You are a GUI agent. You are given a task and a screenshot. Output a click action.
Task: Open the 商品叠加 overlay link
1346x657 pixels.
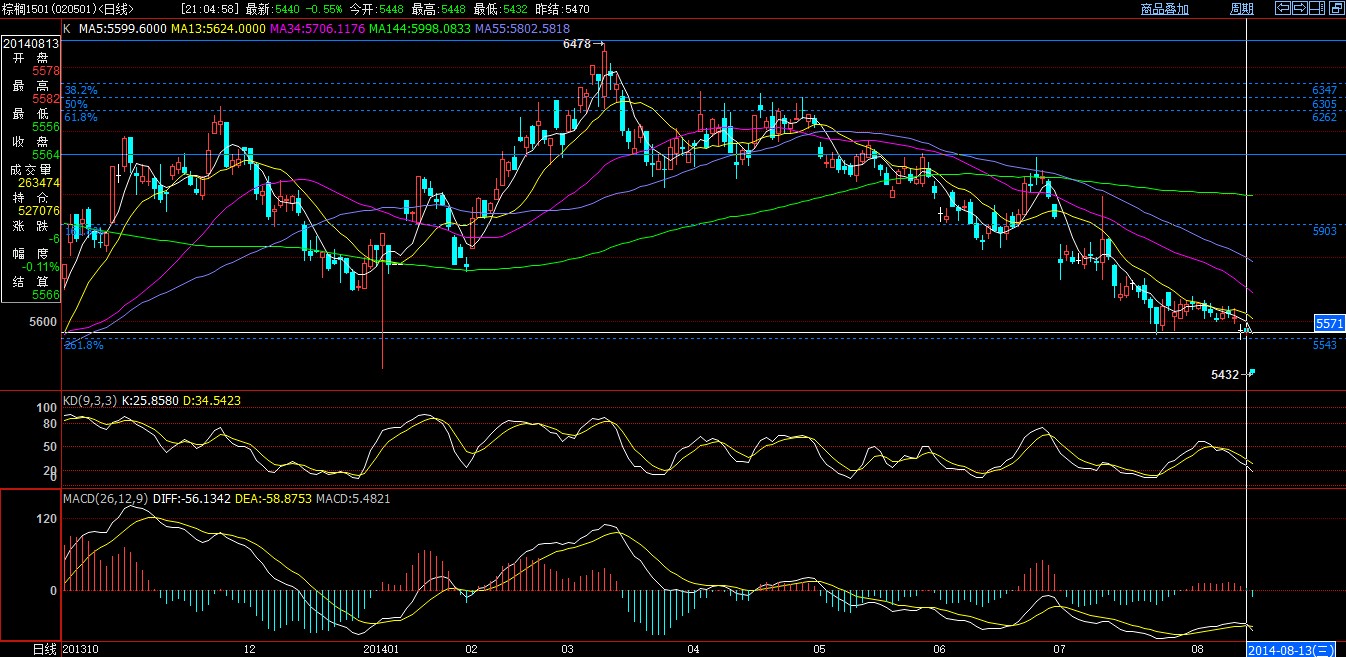tap(1164, 9)
